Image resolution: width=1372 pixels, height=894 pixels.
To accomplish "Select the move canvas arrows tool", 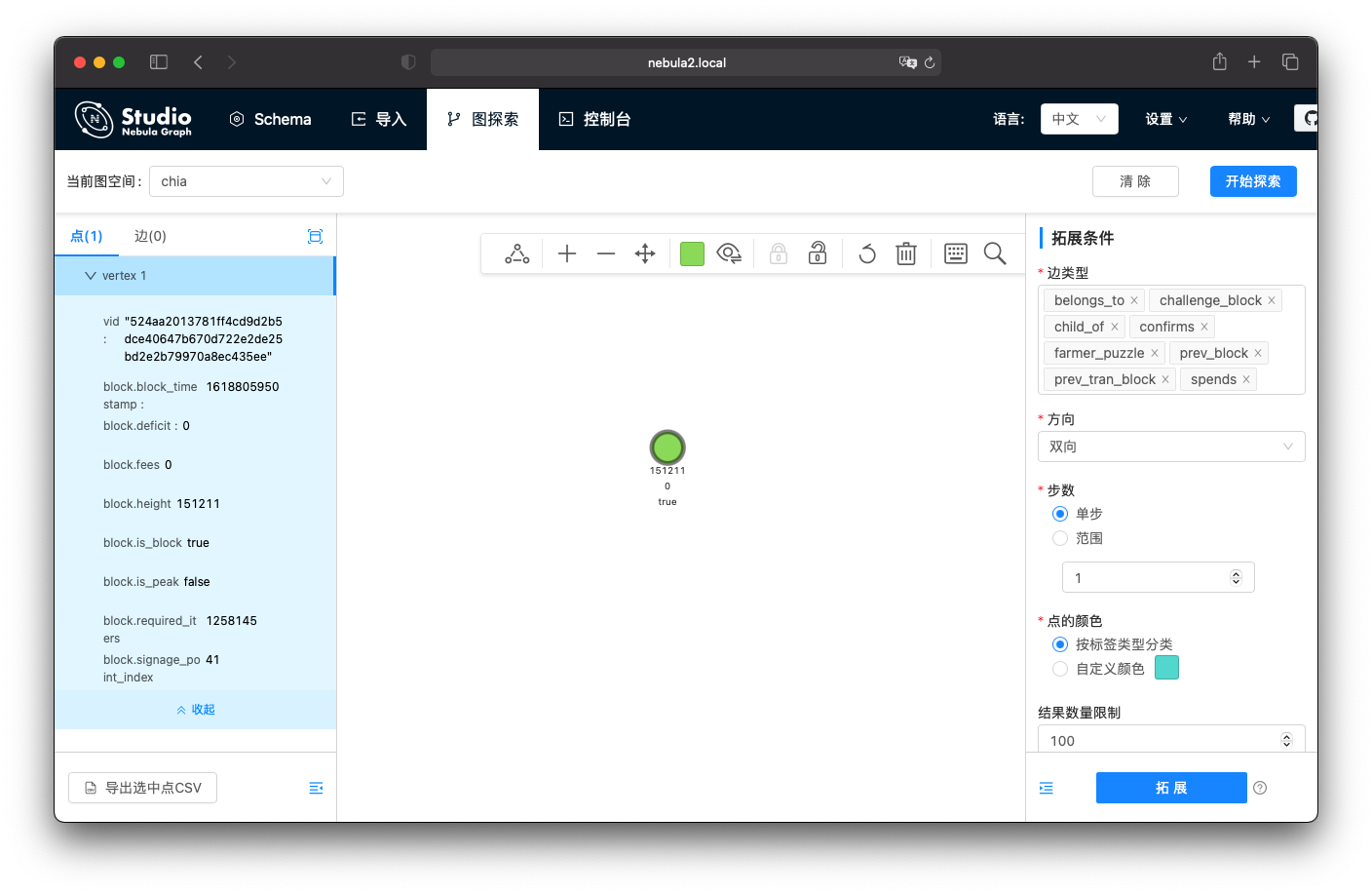I will click(x=645, y=254).
